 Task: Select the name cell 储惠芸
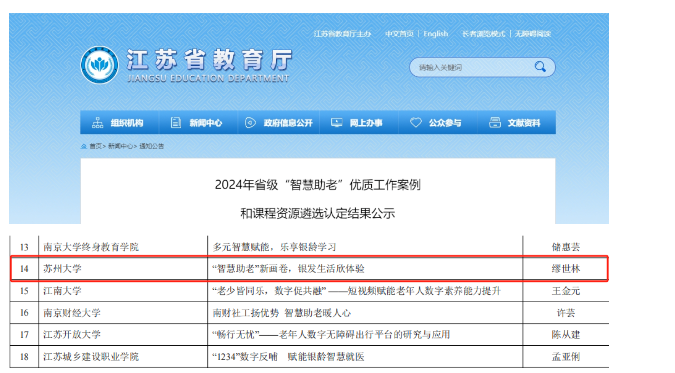566,247
